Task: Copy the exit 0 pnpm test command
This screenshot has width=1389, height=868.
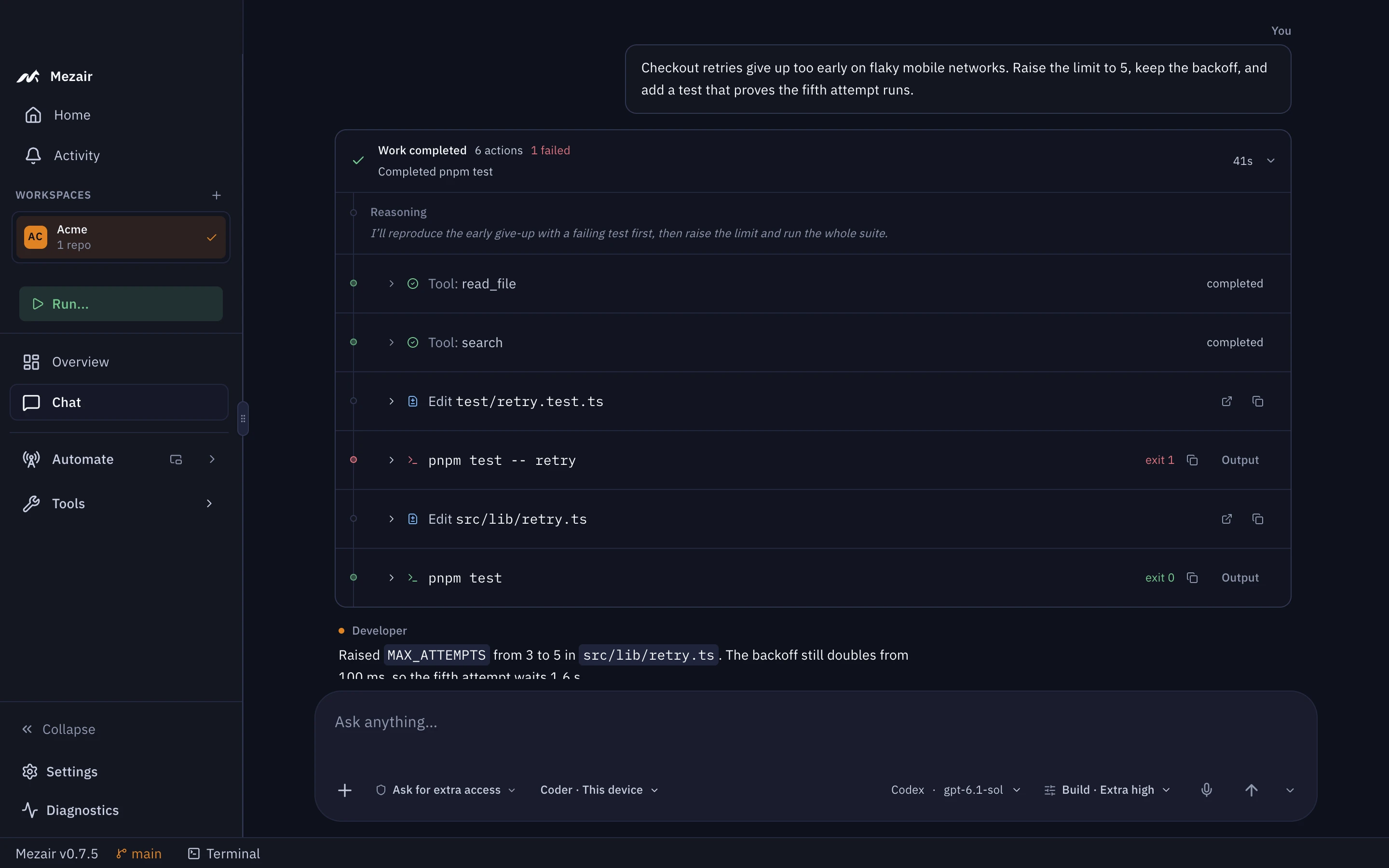Action: (1192, 578)
